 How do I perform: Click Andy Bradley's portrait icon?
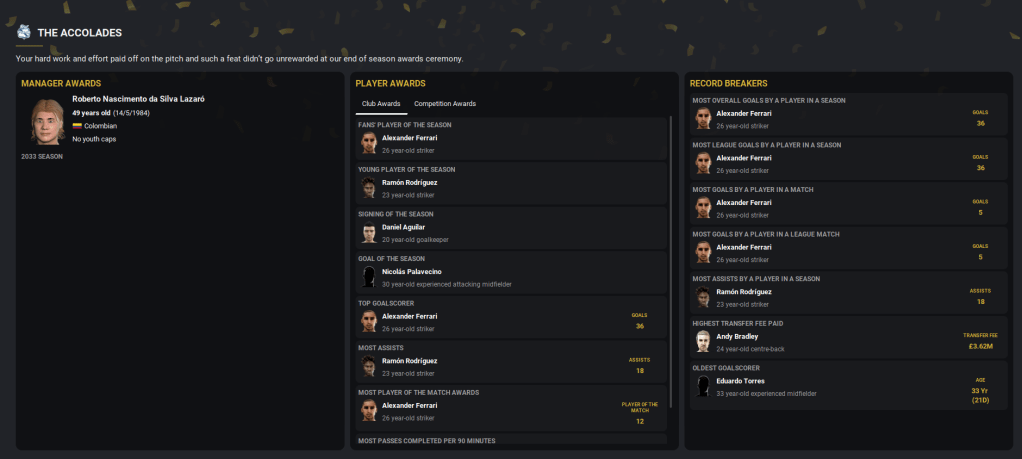point(703,342)
